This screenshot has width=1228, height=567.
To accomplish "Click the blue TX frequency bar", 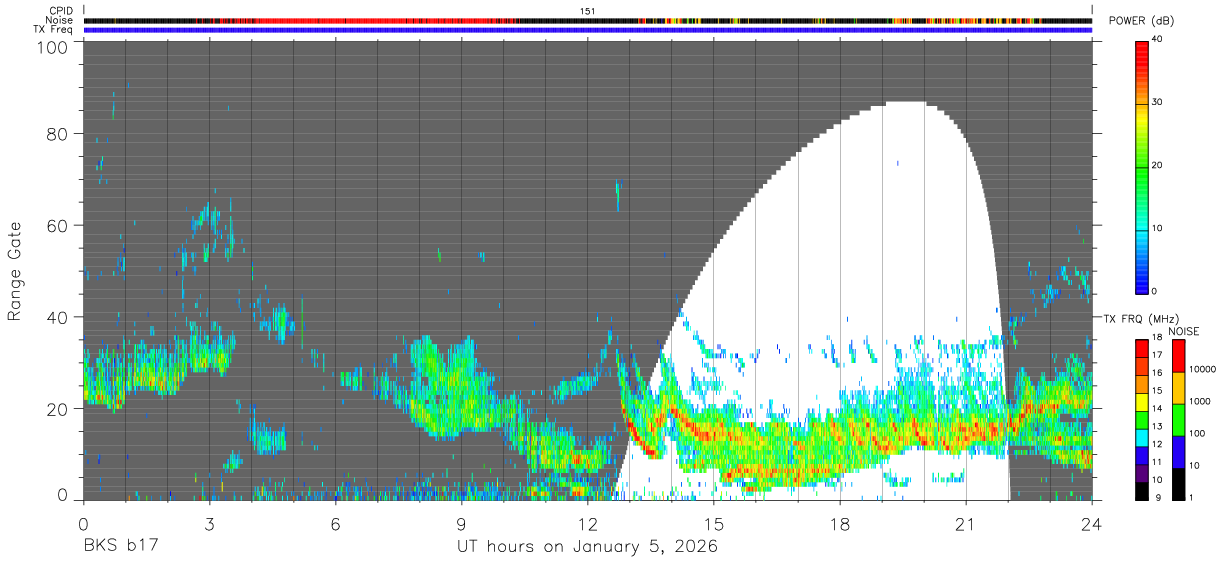I will tap(588, 29).
